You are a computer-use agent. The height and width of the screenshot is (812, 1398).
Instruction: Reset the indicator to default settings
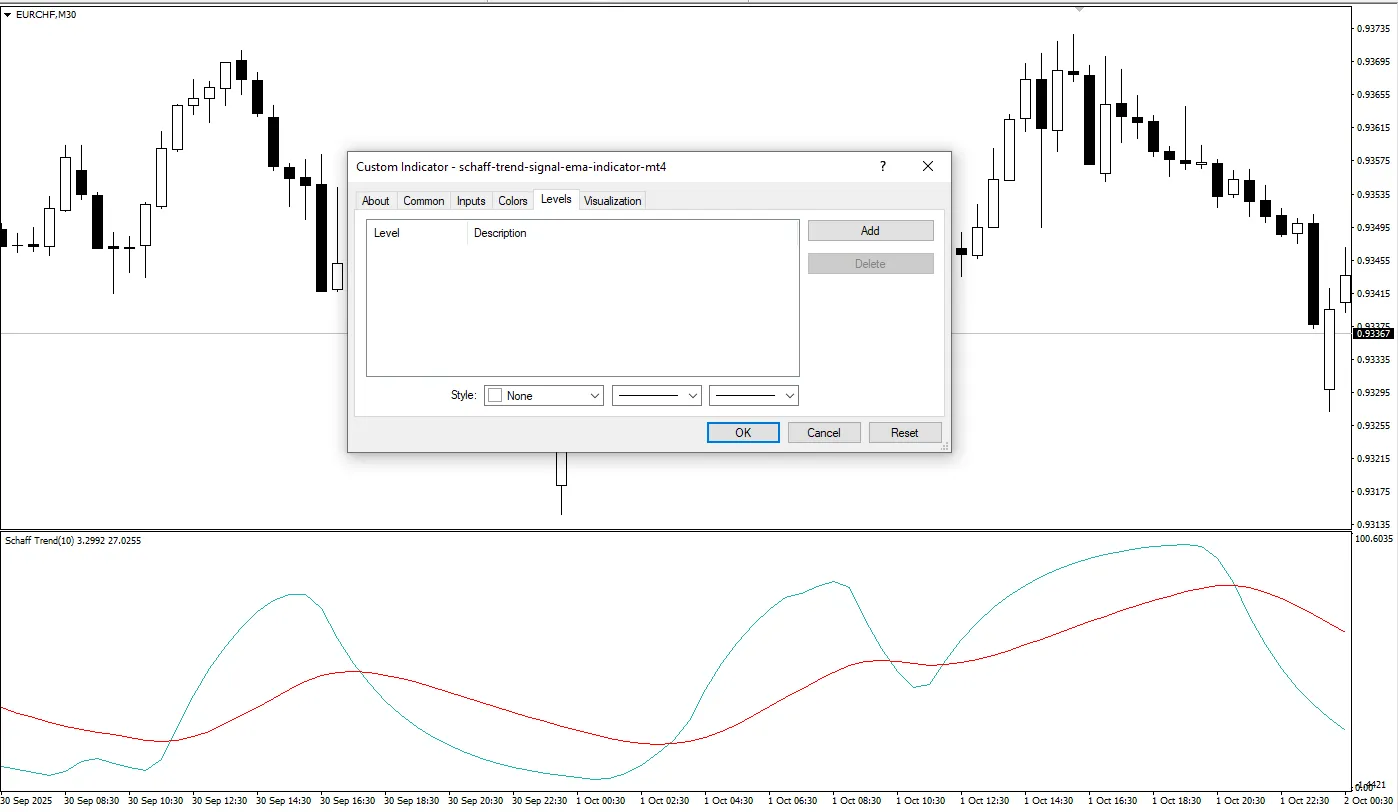904,432
